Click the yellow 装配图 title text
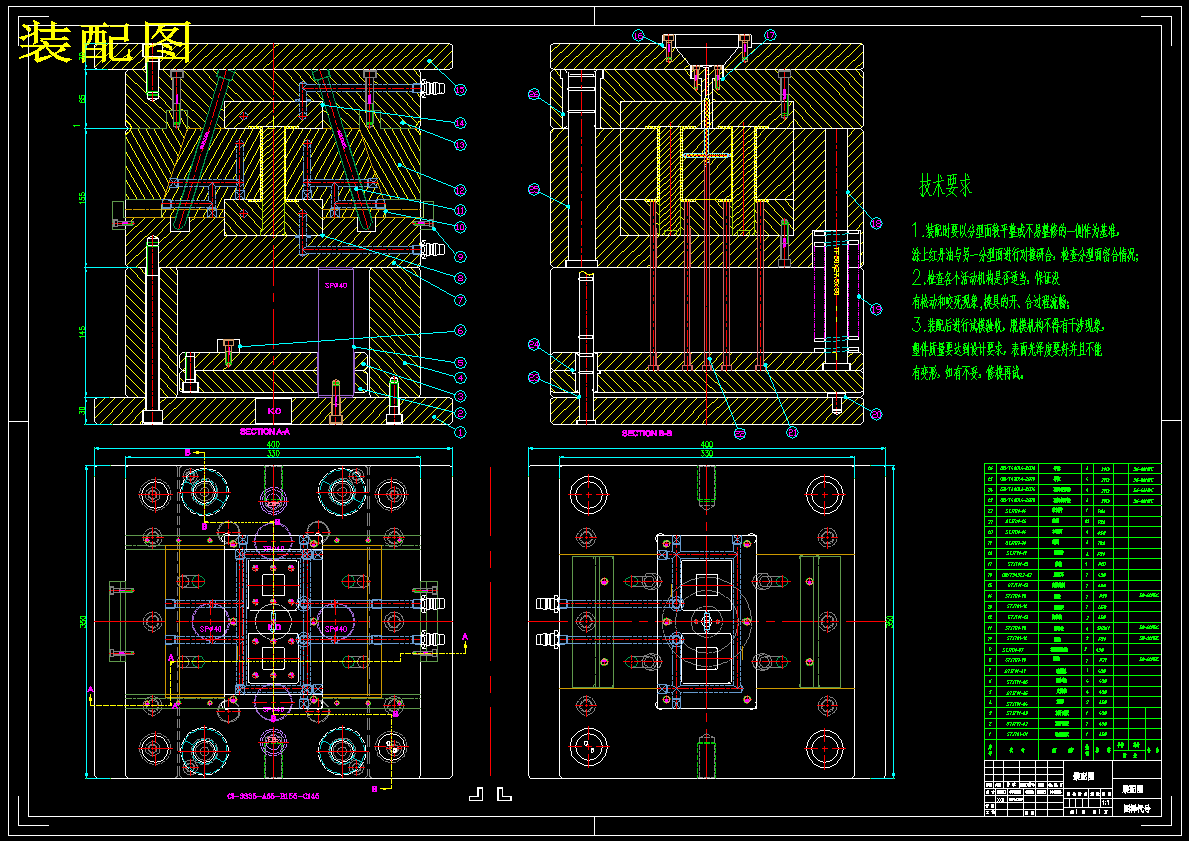This screenshot has width=1189, height=841. click(x=104, y=42)
